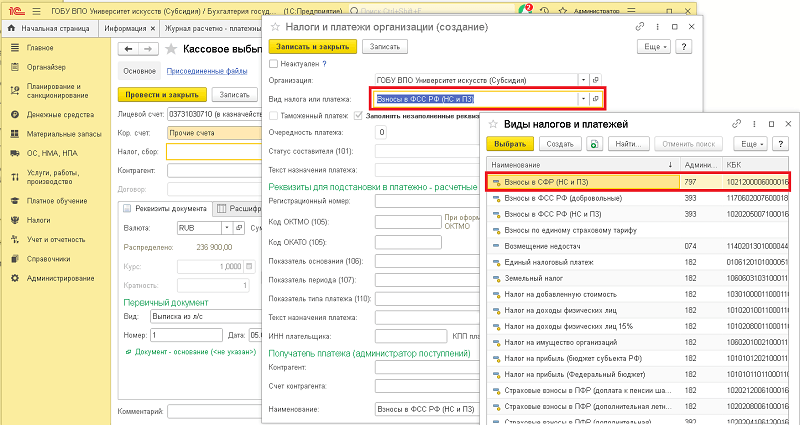Enable the Таможенный платеж checkbox
The image size is (800, 425).
274,115
